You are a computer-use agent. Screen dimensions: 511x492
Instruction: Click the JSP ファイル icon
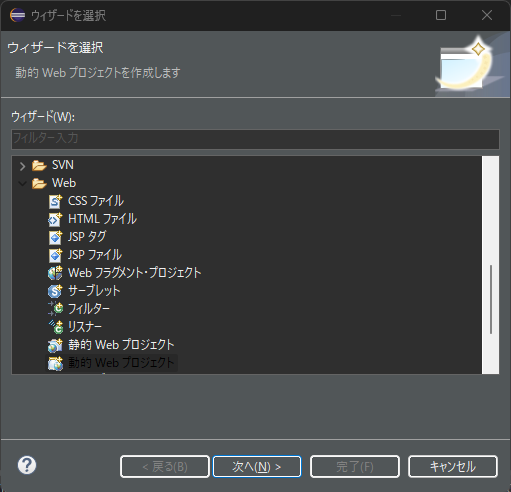(x=55, y=255)
